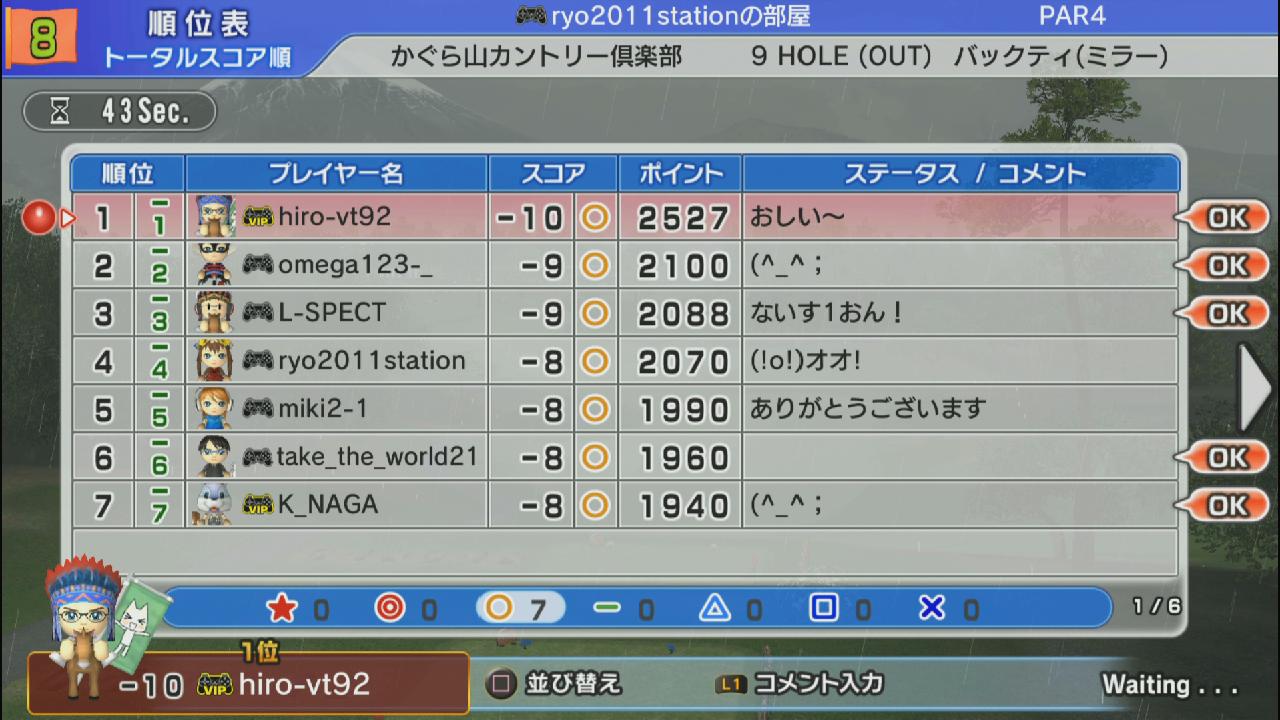Click the red ball cursor beside rank 1

(38, 217)
